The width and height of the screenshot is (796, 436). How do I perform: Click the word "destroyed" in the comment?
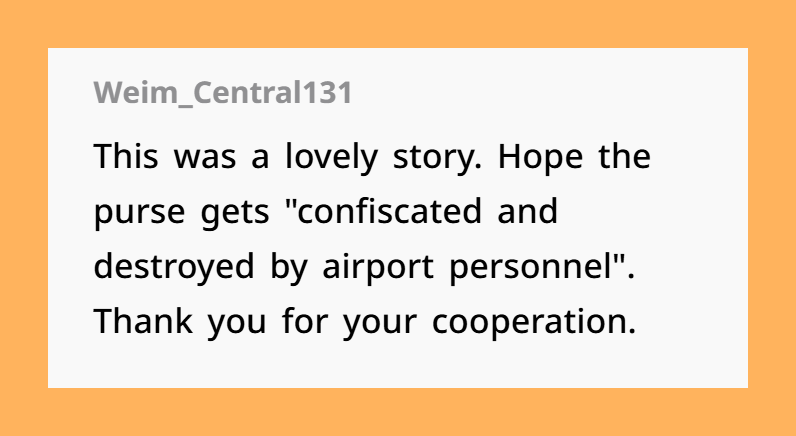pos(174,267)
